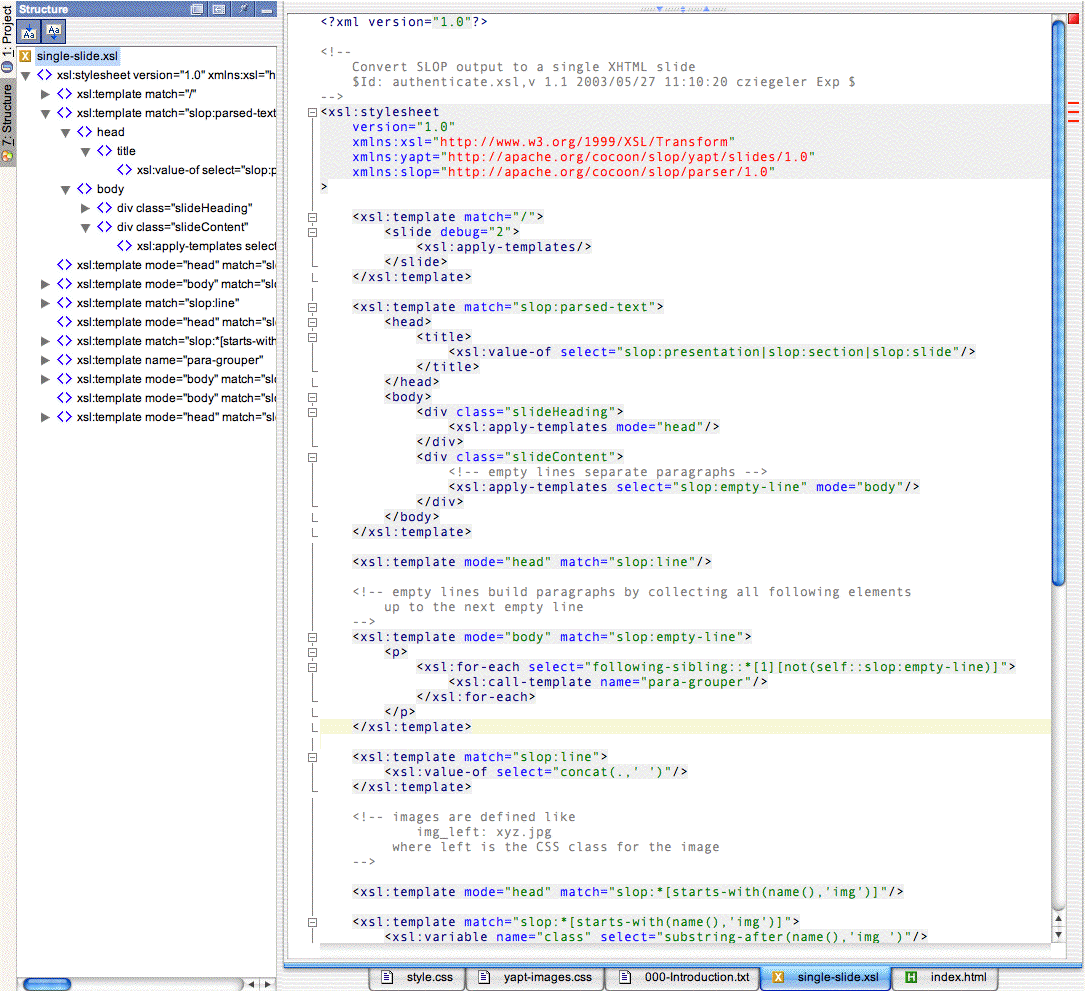Fold the <title> block in editor gutter
The image size is (1085, 991).
[x=312, y=338]
